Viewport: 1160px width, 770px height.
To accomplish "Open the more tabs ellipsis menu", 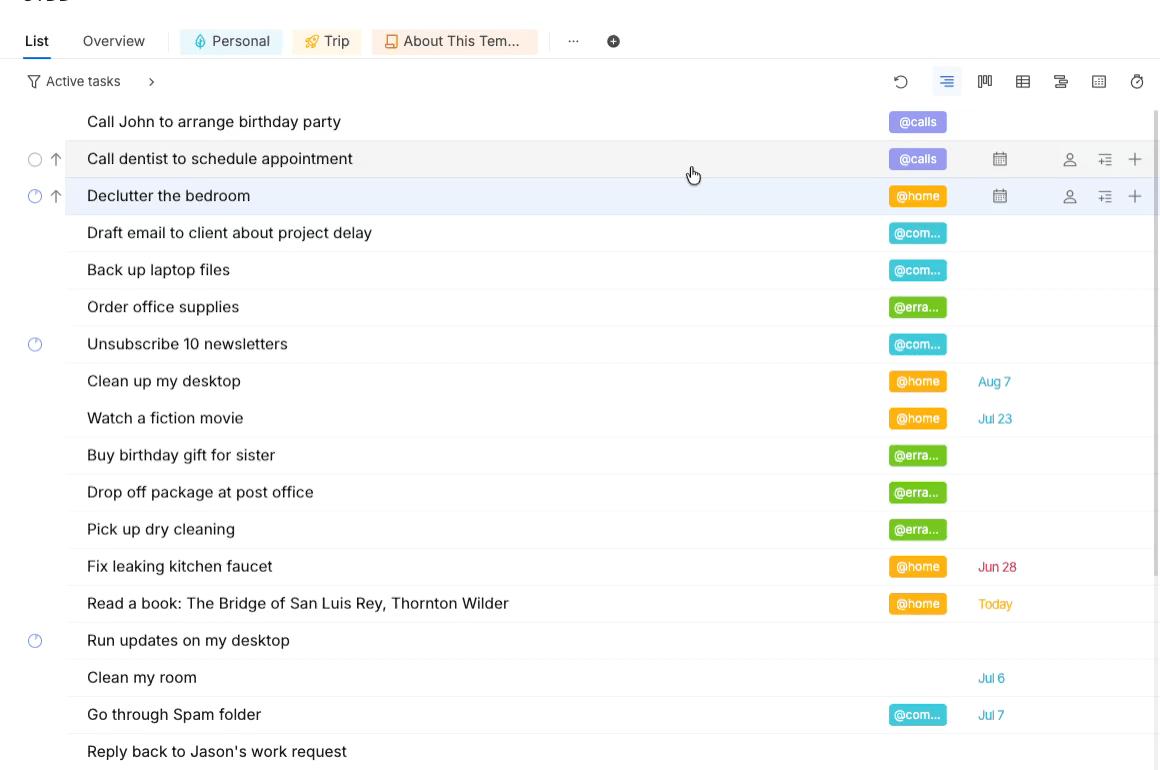I will 573,41.
